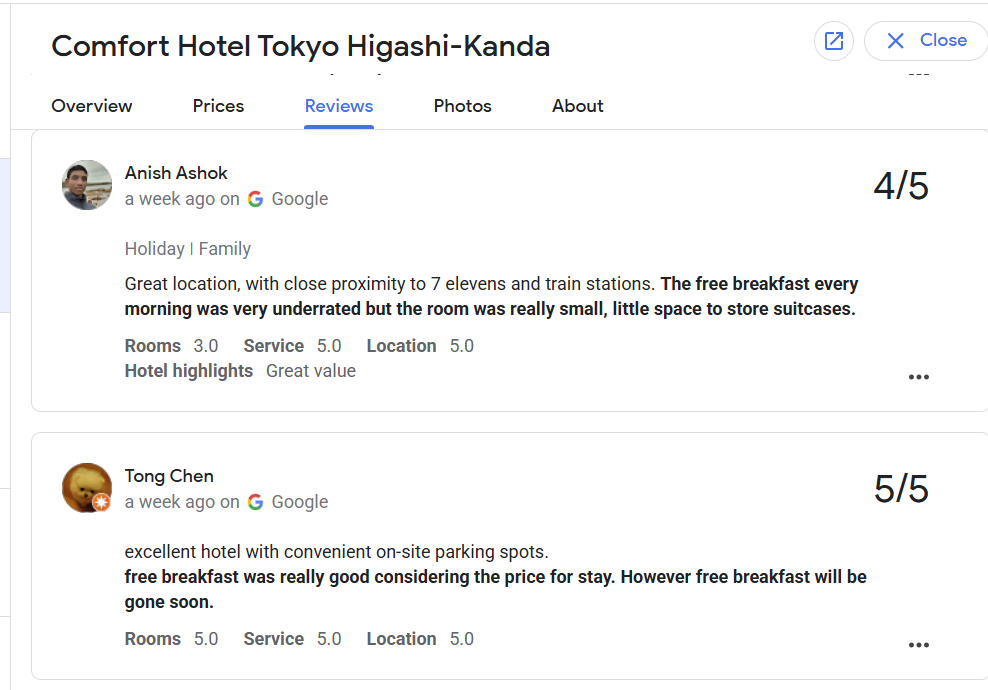Switch to the Overview tab
Image resolution: width=988 pixels, height=690 pixels.
coord(92,106)
